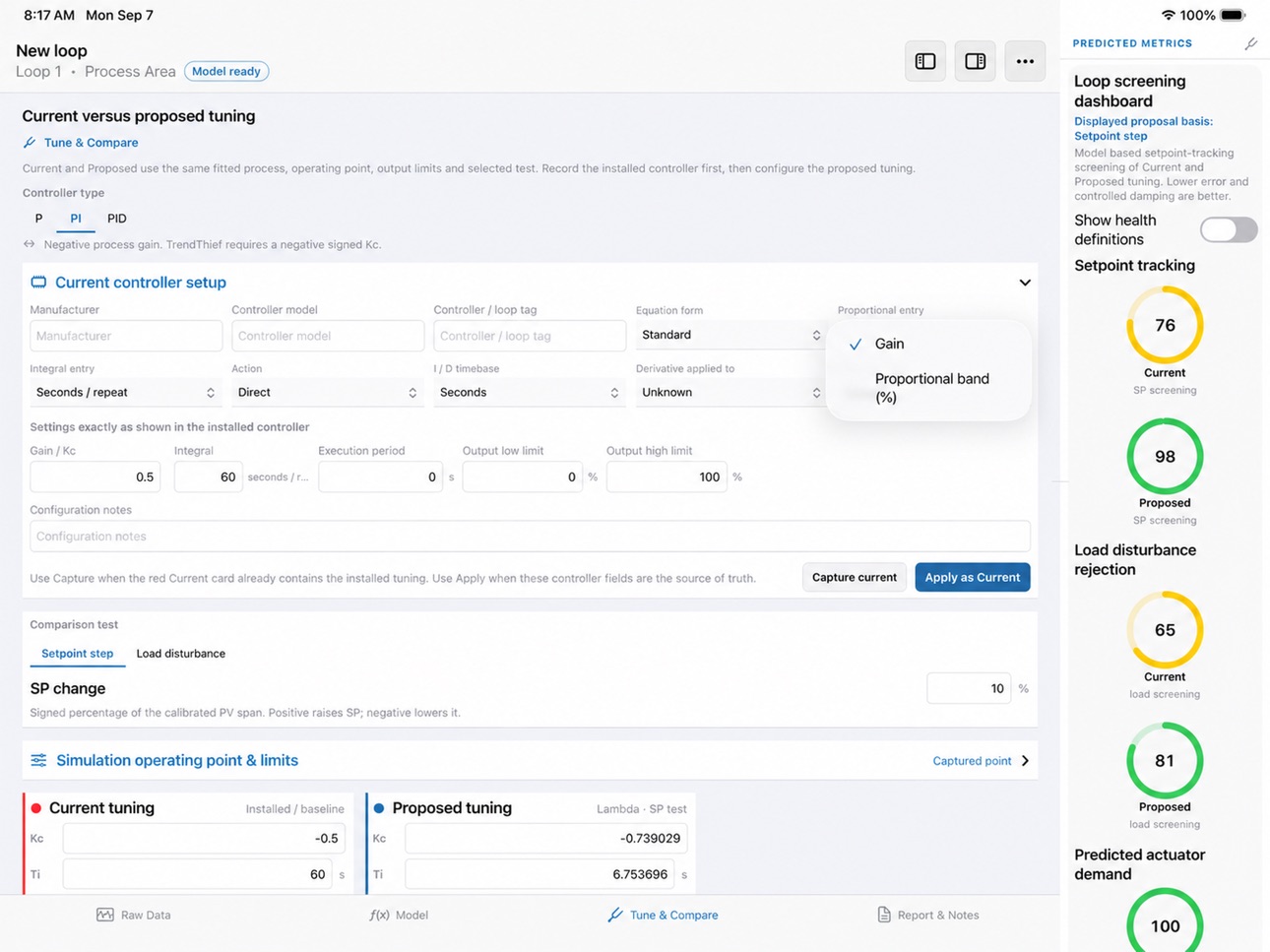Click the Configuration notes text field

[x=530, y=537]
